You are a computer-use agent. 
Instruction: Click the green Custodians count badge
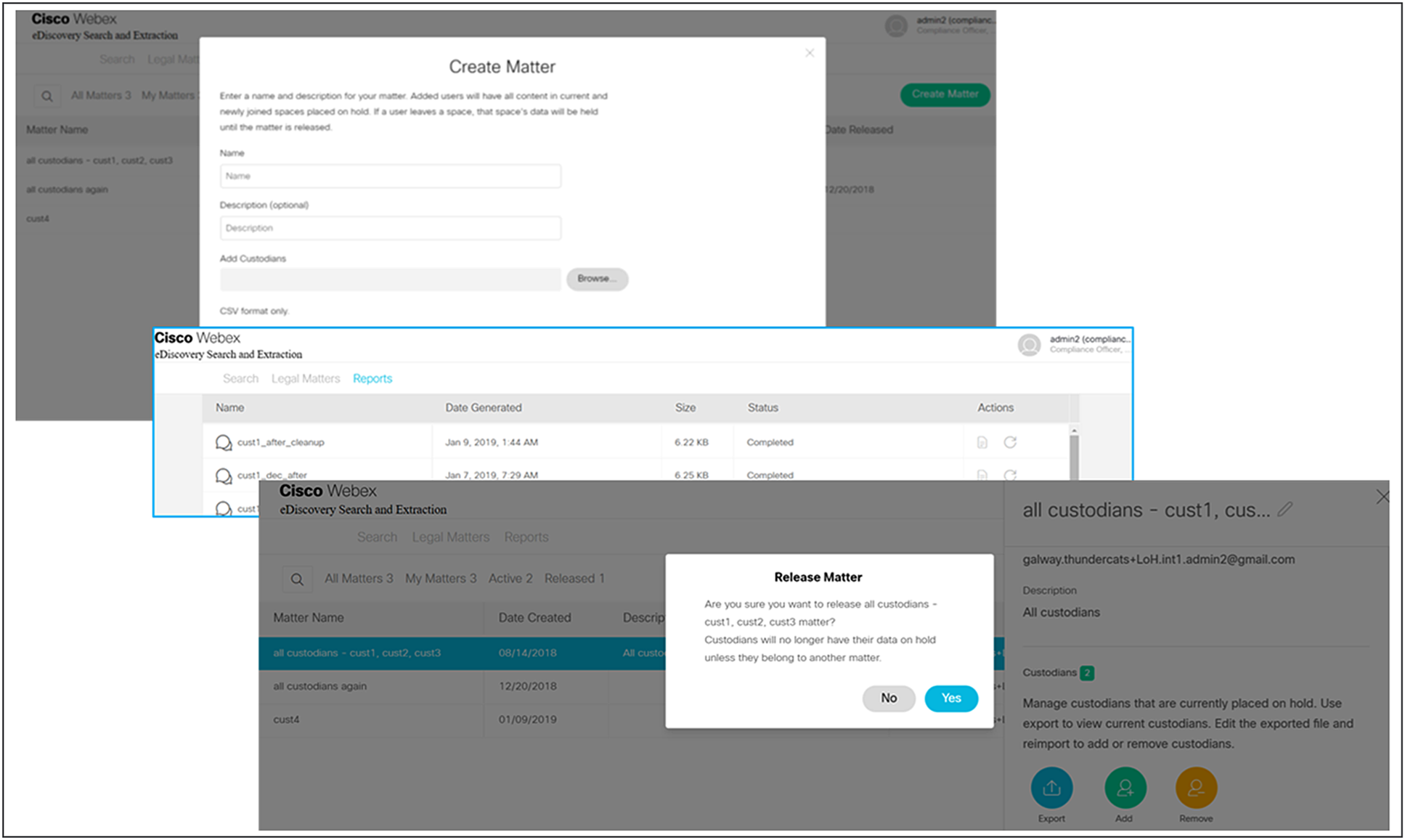(1087, 673)
